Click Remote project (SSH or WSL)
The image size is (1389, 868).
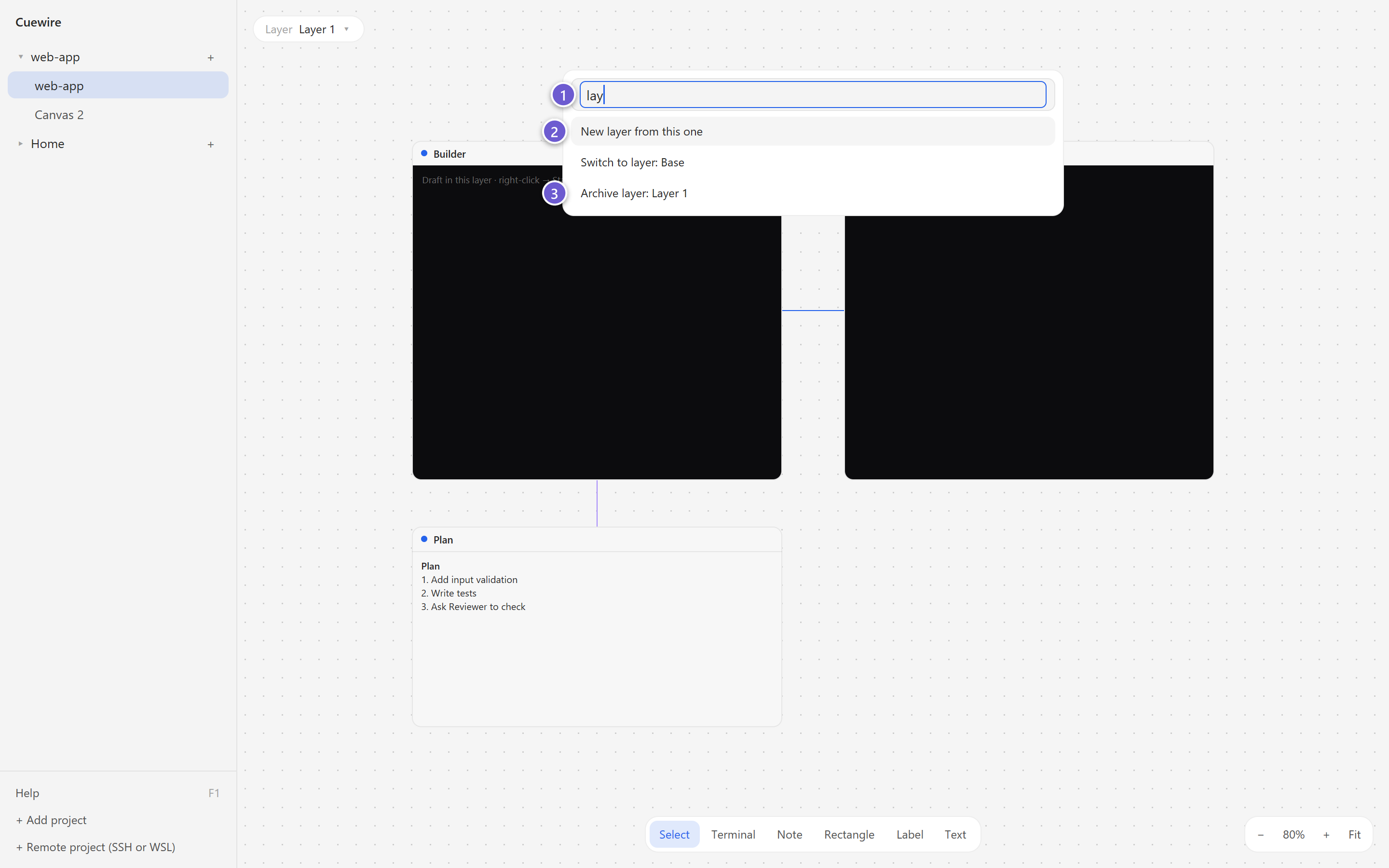click(95, 847)
